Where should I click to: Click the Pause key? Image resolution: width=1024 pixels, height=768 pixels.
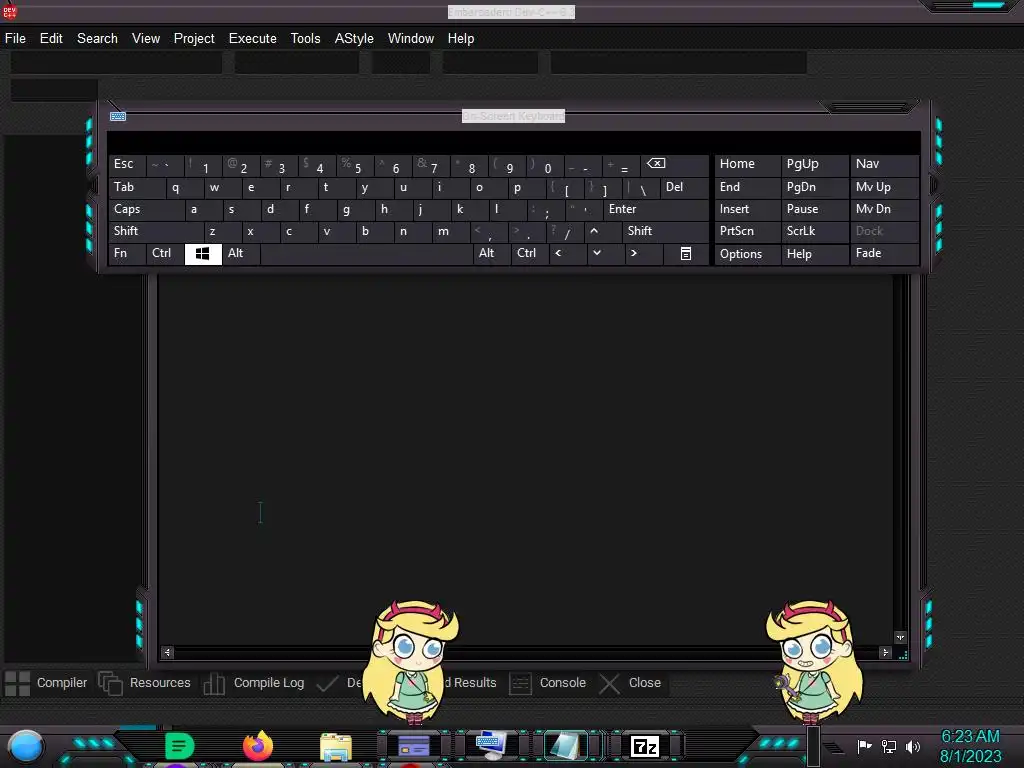point(814,210)
